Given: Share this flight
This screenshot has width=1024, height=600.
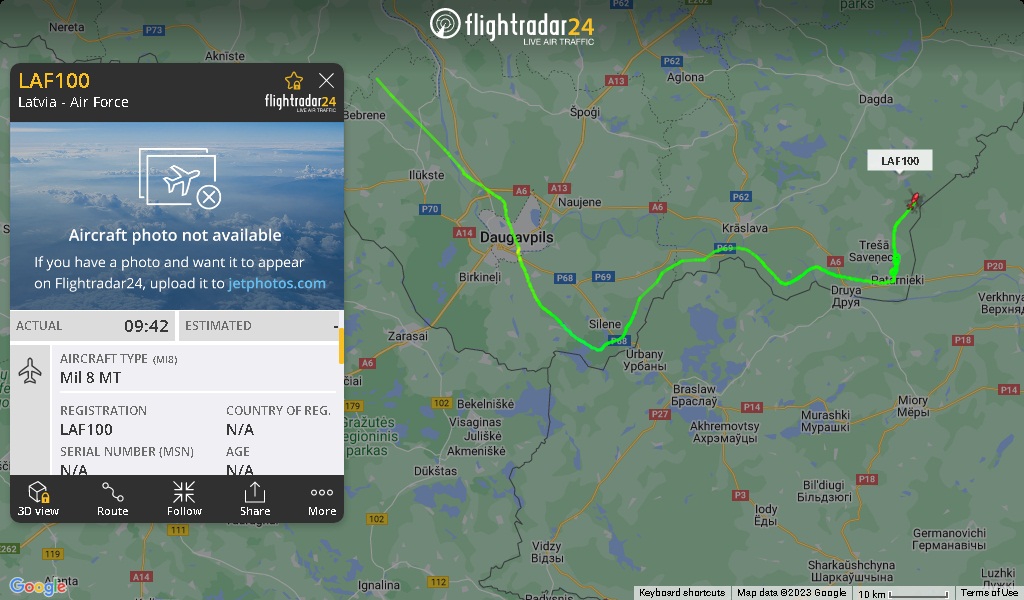Looking at the screenshot, I should [x=255, y=499].
